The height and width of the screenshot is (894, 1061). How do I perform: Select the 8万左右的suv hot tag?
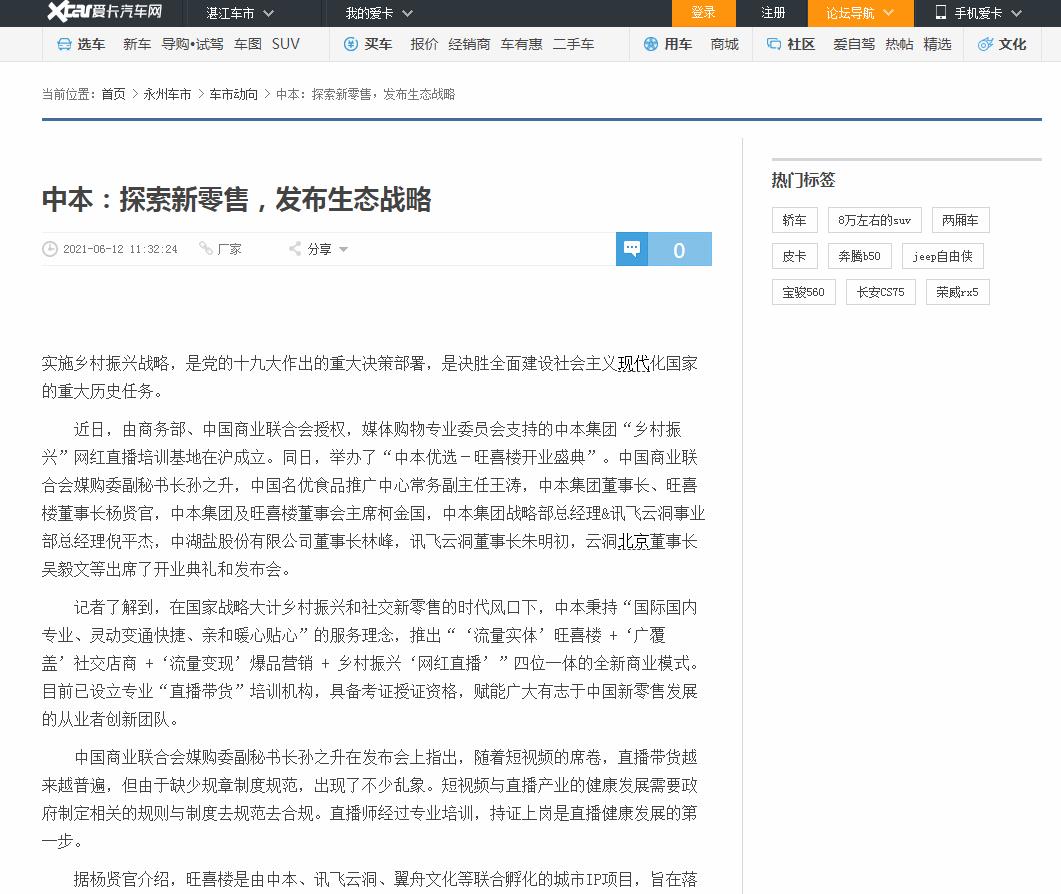[874, 220]
